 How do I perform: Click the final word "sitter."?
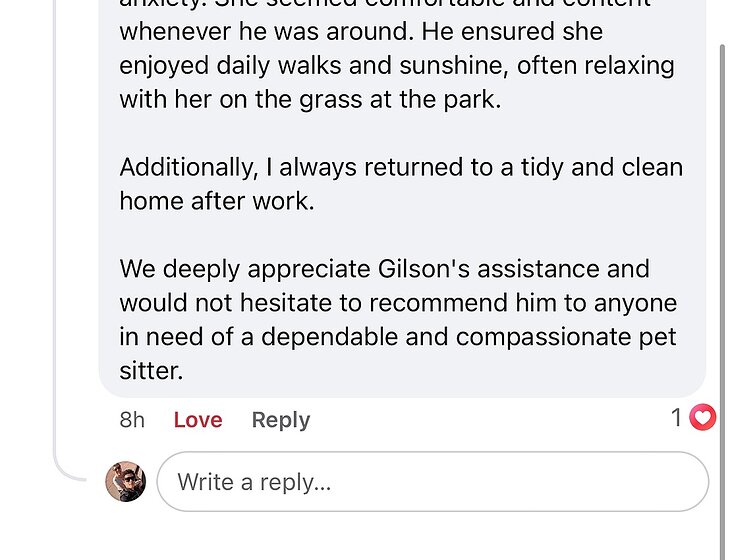pos(152,371)
